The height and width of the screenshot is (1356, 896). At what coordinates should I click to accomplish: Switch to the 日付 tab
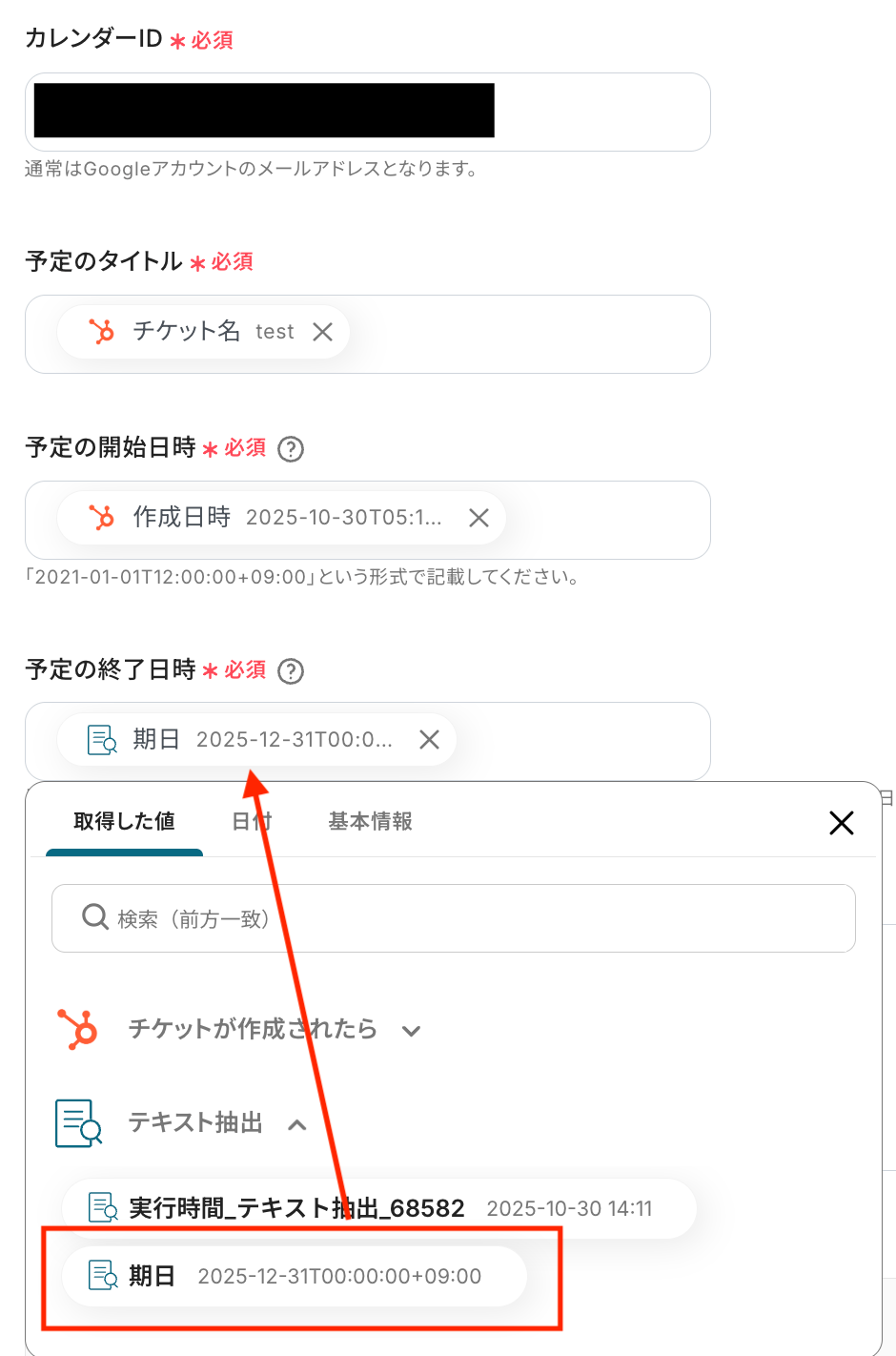point(252,821)
